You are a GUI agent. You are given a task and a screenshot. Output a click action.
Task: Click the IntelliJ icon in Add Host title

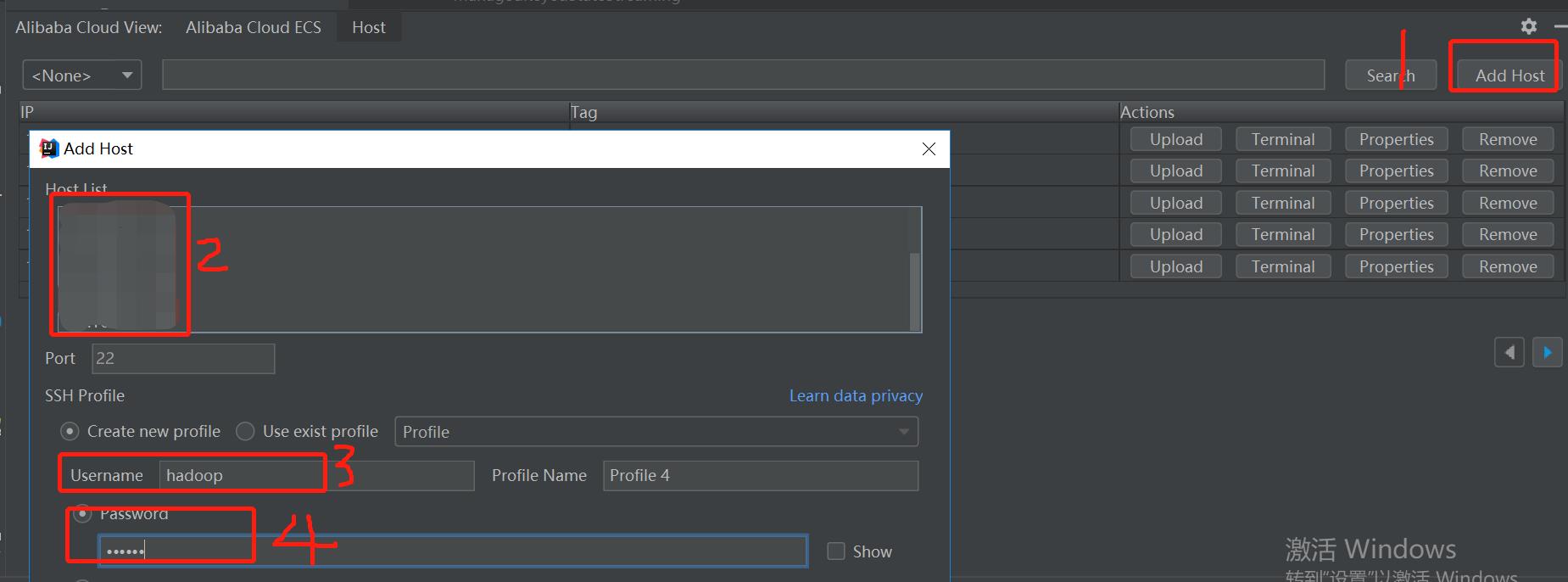(x=49, y=148)
